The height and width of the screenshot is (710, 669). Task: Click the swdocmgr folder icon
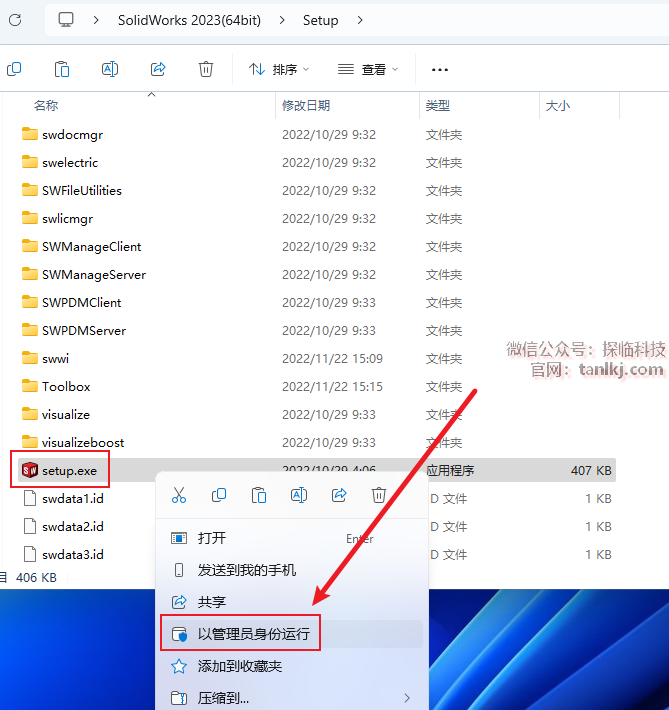pos(30,134)
